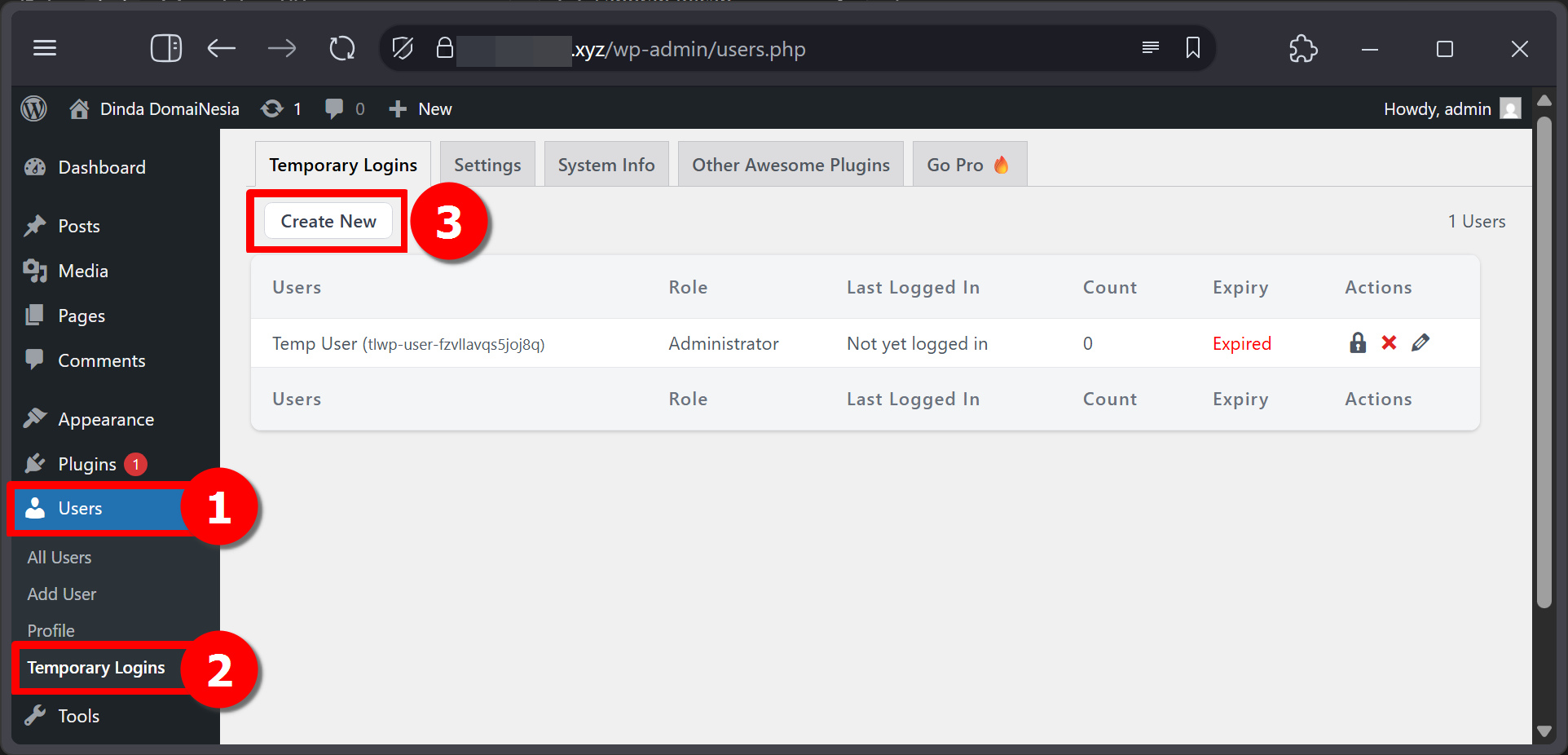Image resolution: width=1568 pixels, height=755 pixels.
Task: Open the browser hamburger menu
Action: click(45, 48)
